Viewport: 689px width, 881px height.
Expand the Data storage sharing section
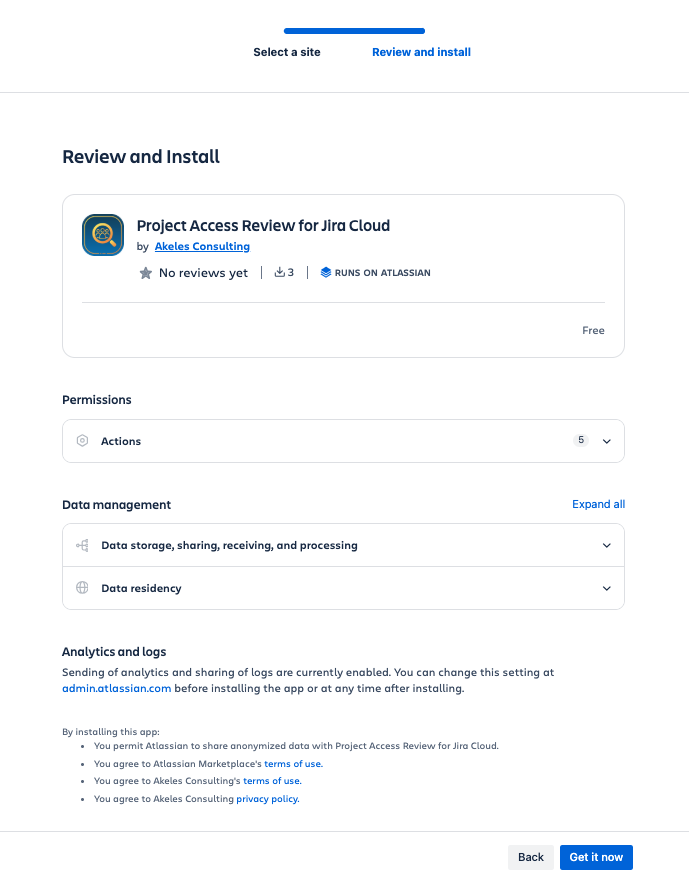tap(606, 545)
